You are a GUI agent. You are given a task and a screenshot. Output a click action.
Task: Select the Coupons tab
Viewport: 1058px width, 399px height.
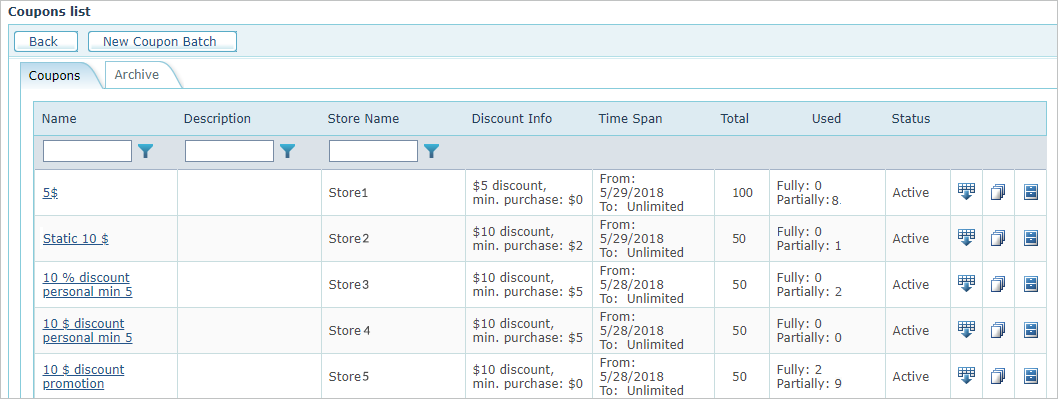click(55, 76)
